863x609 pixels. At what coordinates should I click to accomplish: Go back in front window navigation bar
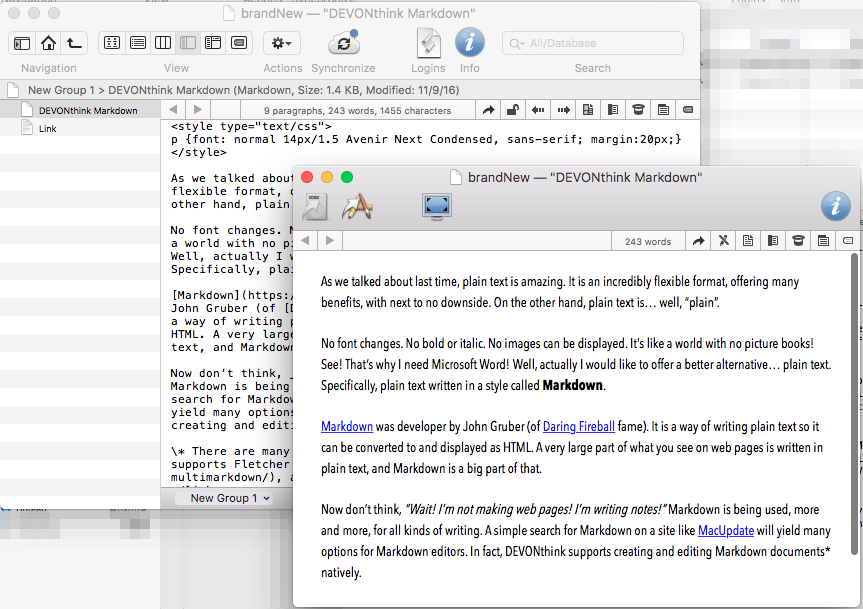click(305, 240)
